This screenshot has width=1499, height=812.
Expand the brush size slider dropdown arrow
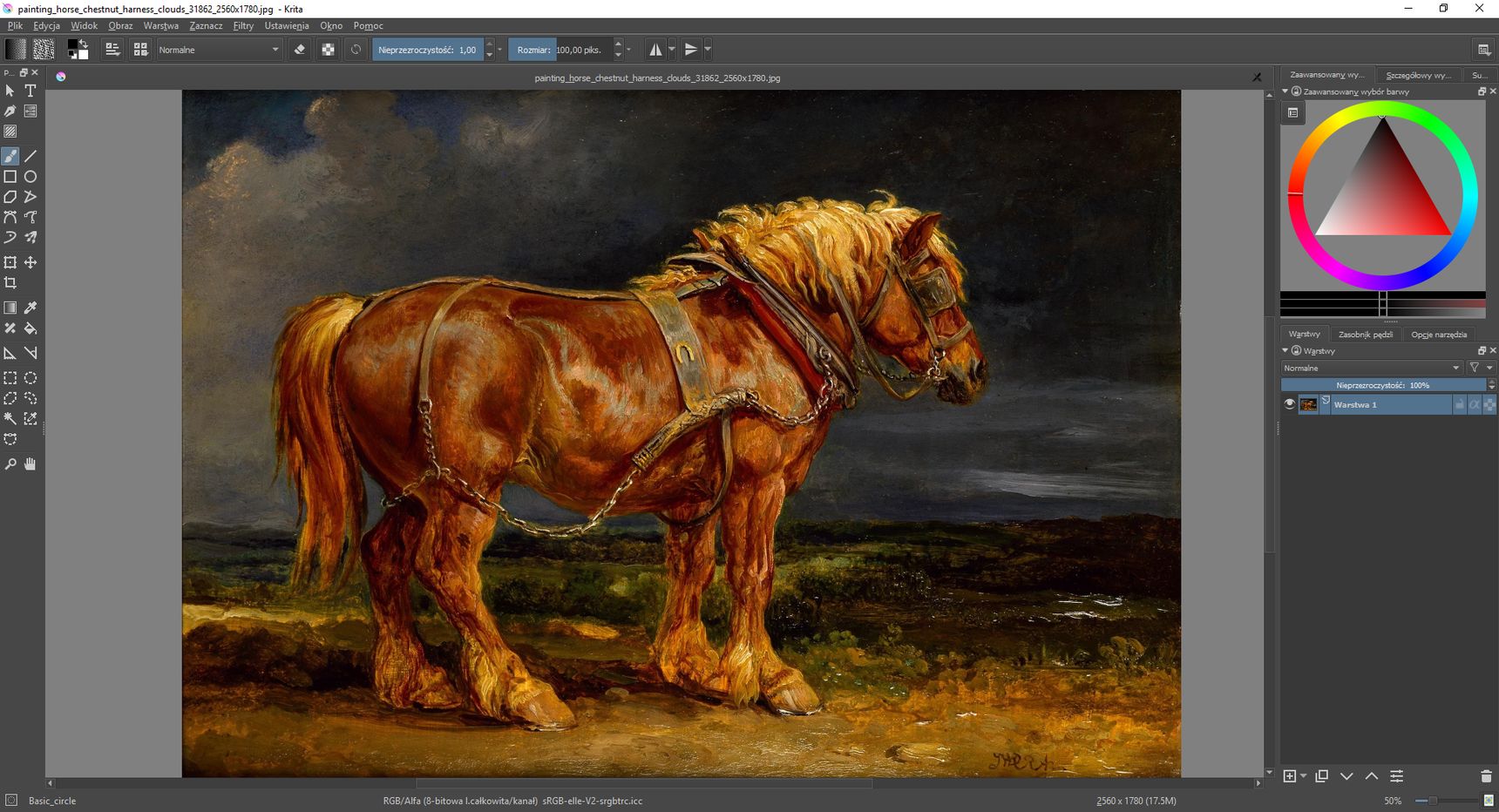pos(628,50)
